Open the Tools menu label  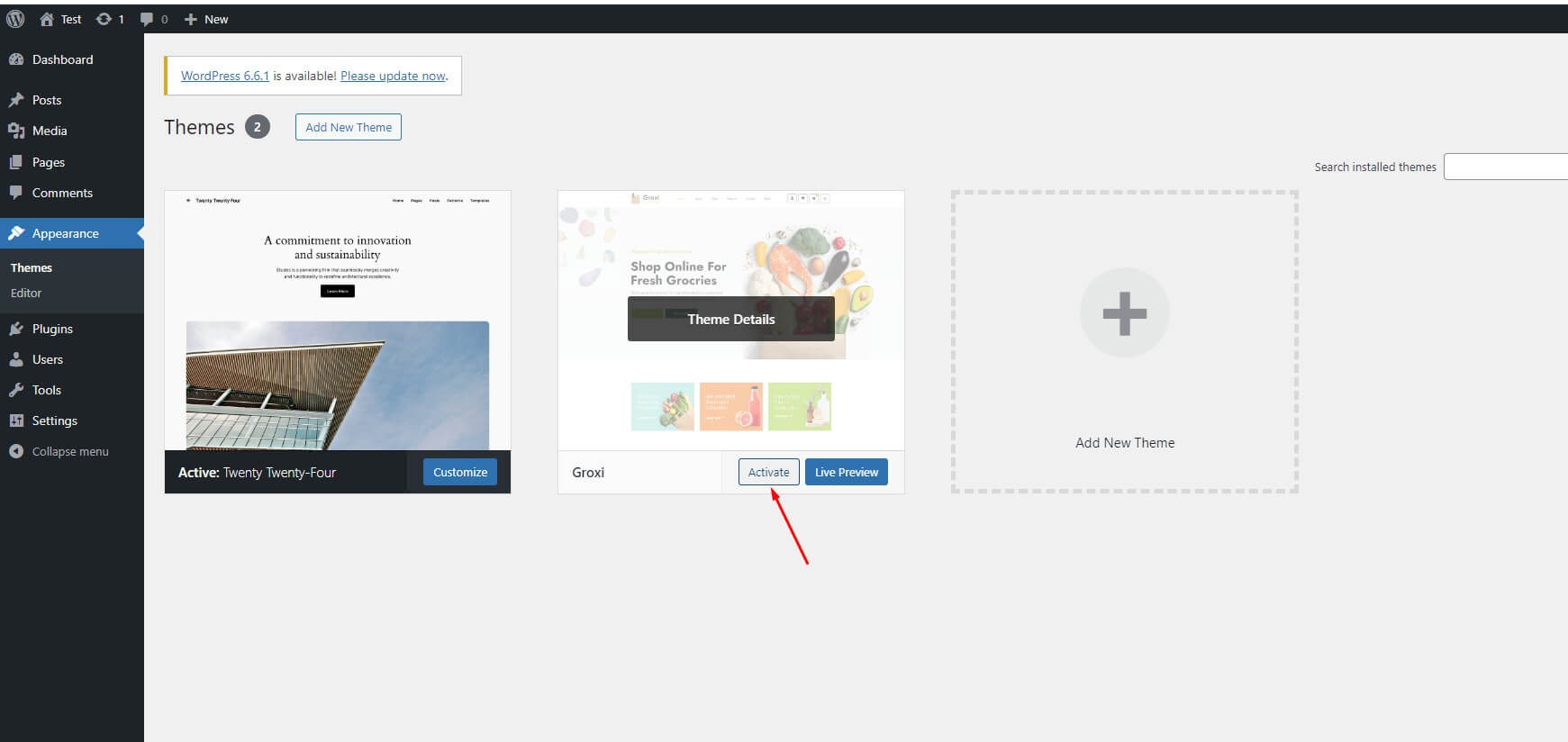click(x=47, y=390)
